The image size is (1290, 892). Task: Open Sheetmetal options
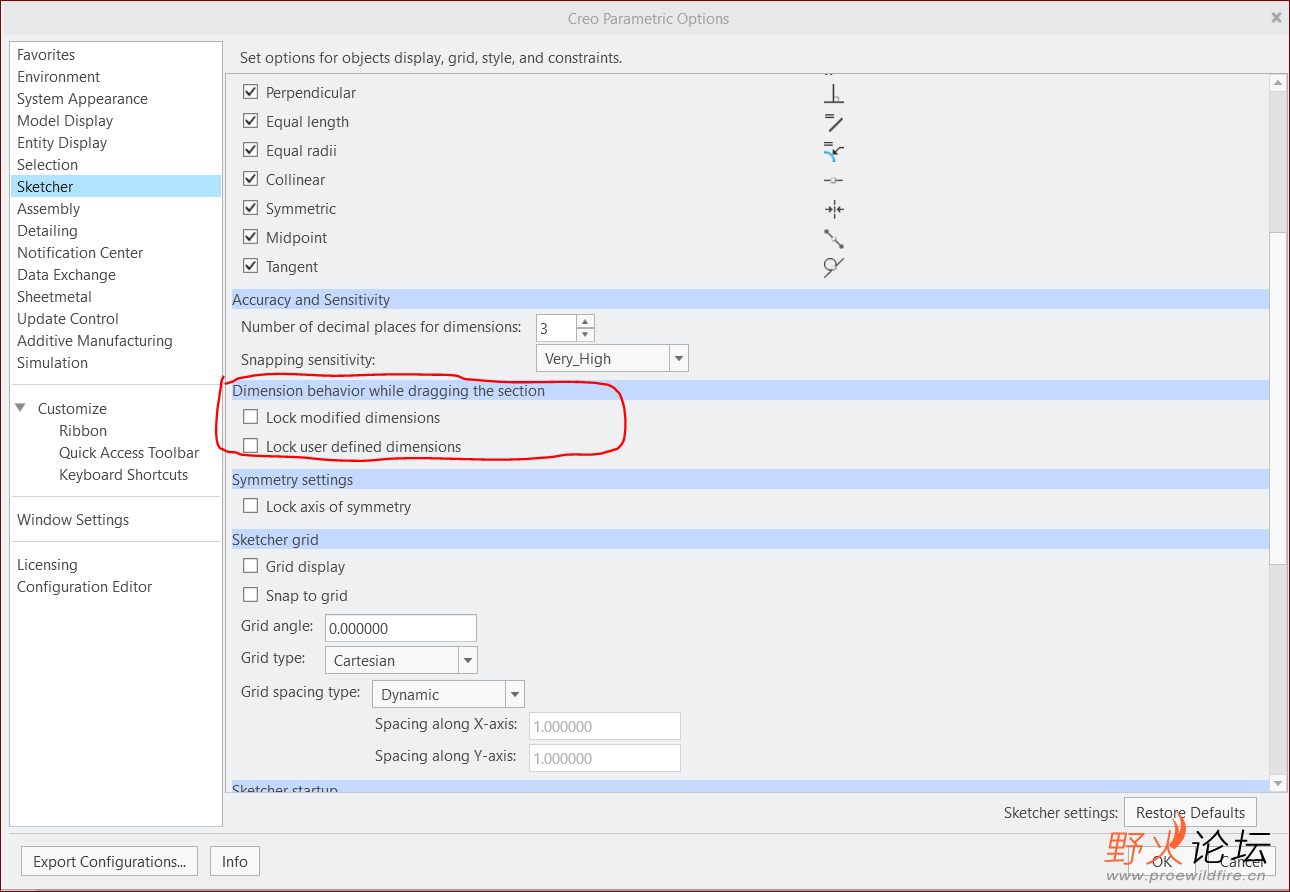coord(54,297)
